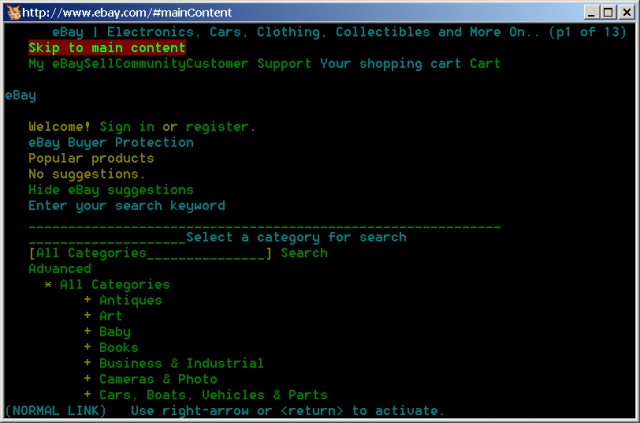Open the All Categories dropdown selector
This screenshot has width=640, height=423.
pyautogui.click(x=150, y=254)
